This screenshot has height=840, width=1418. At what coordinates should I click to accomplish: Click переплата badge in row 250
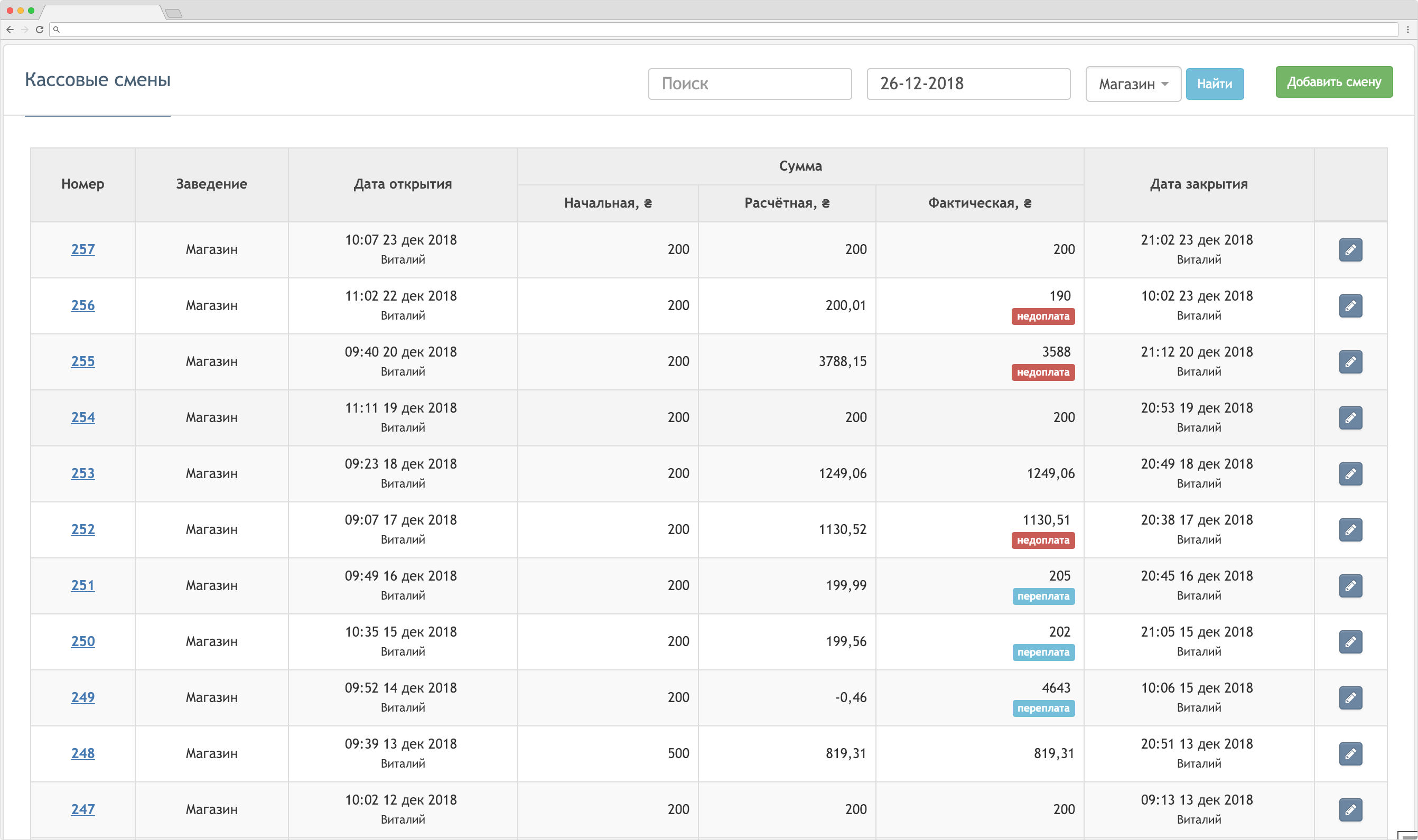(1043, 652)
